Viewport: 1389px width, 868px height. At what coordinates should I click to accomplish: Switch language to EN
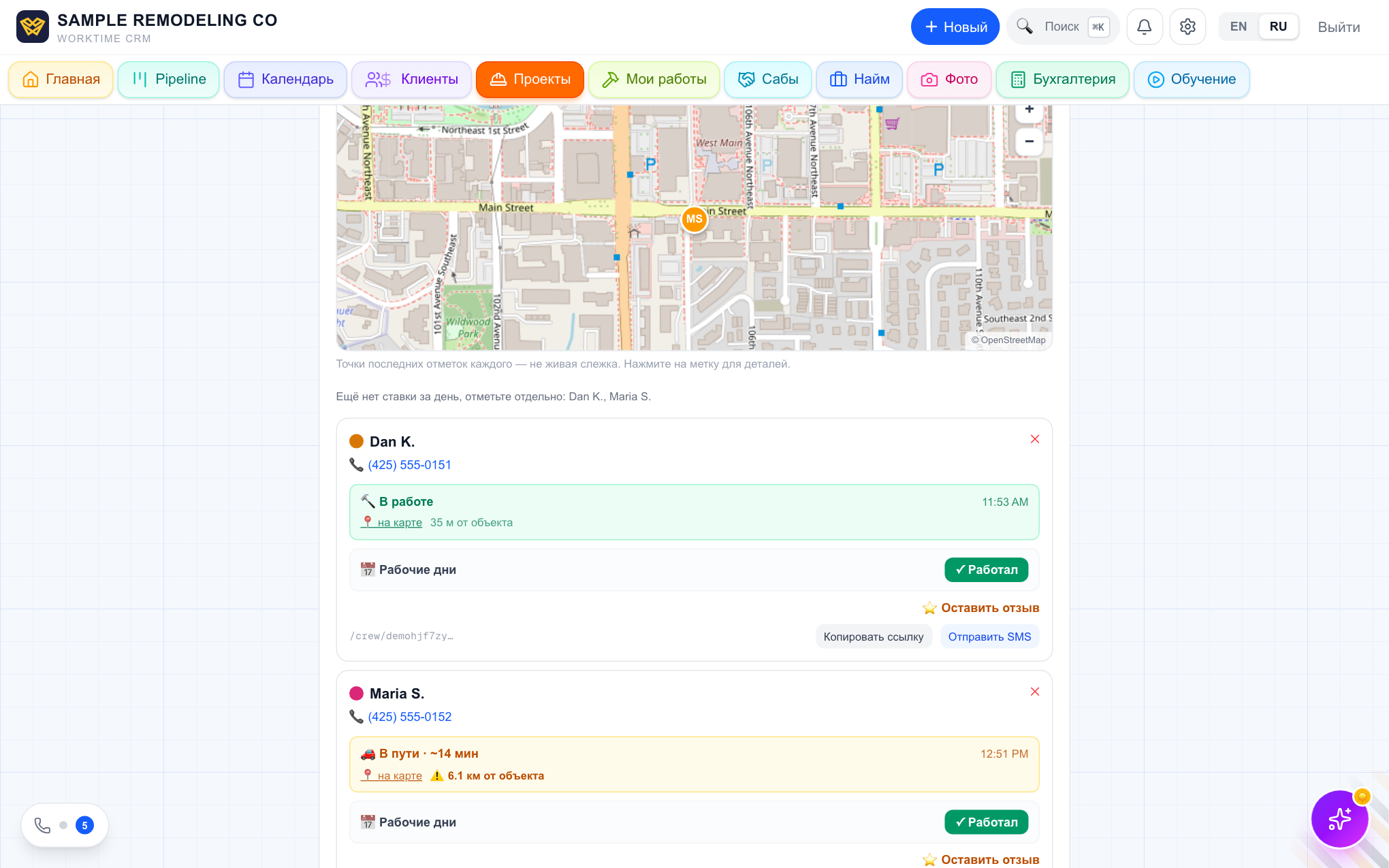tap(1238, 27)
